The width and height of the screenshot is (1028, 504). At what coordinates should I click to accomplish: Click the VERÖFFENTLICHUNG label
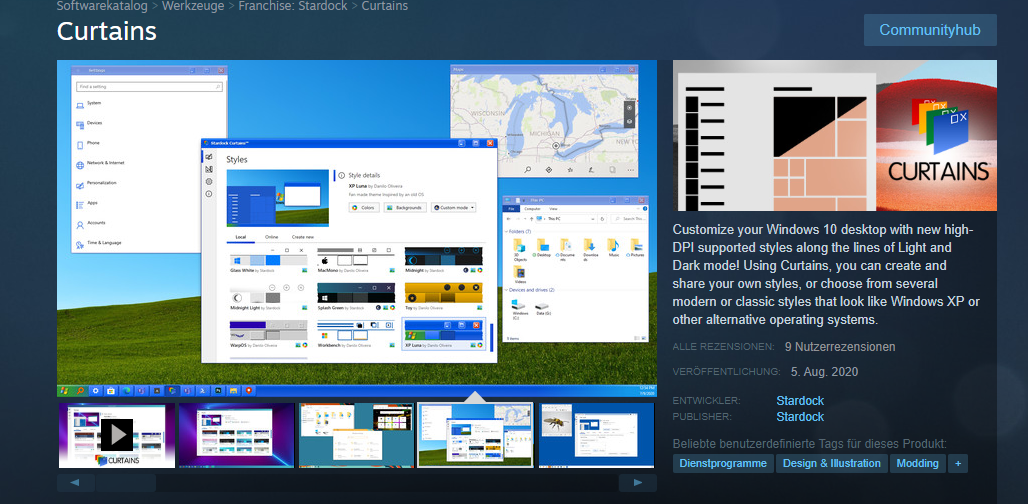(726, 372)
